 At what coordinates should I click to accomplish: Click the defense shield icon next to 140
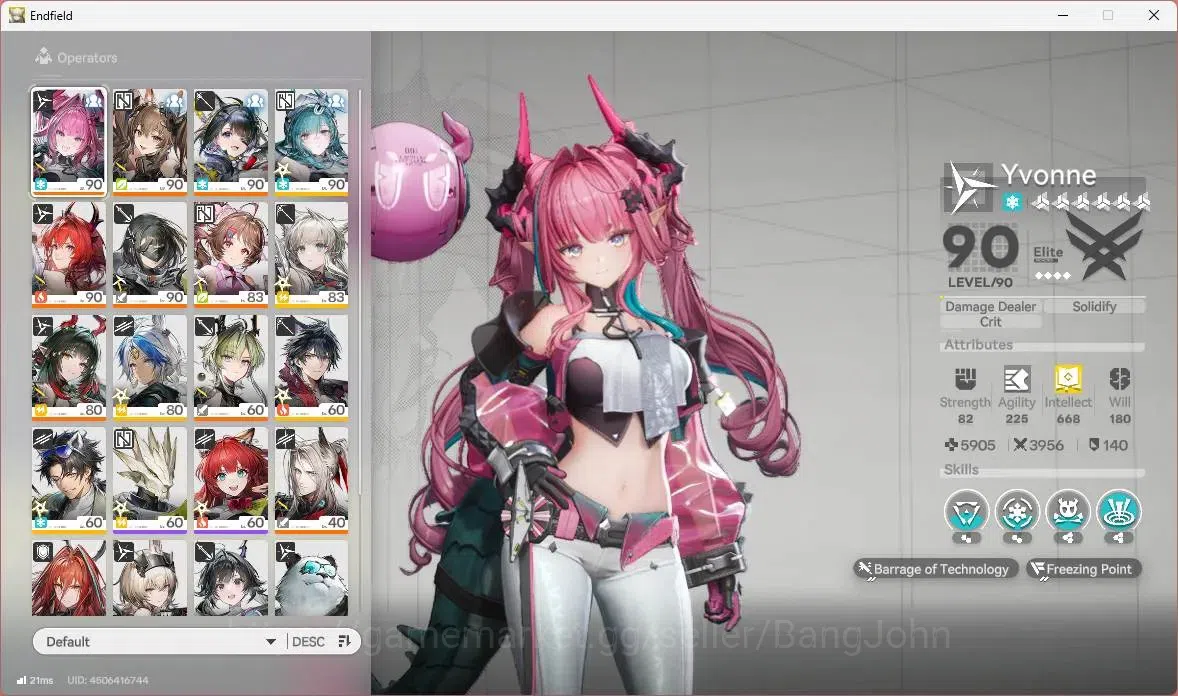(x=1094, y=445)
